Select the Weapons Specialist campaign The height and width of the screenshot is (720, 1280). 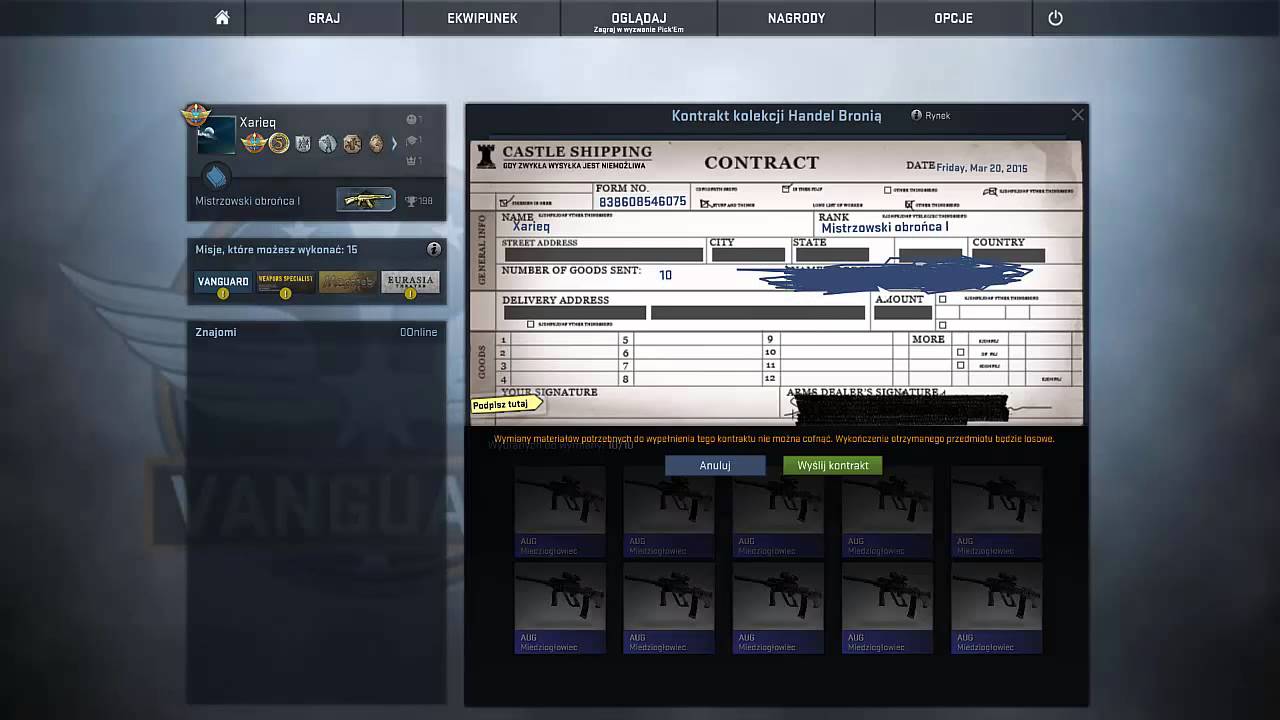point(286,282)
